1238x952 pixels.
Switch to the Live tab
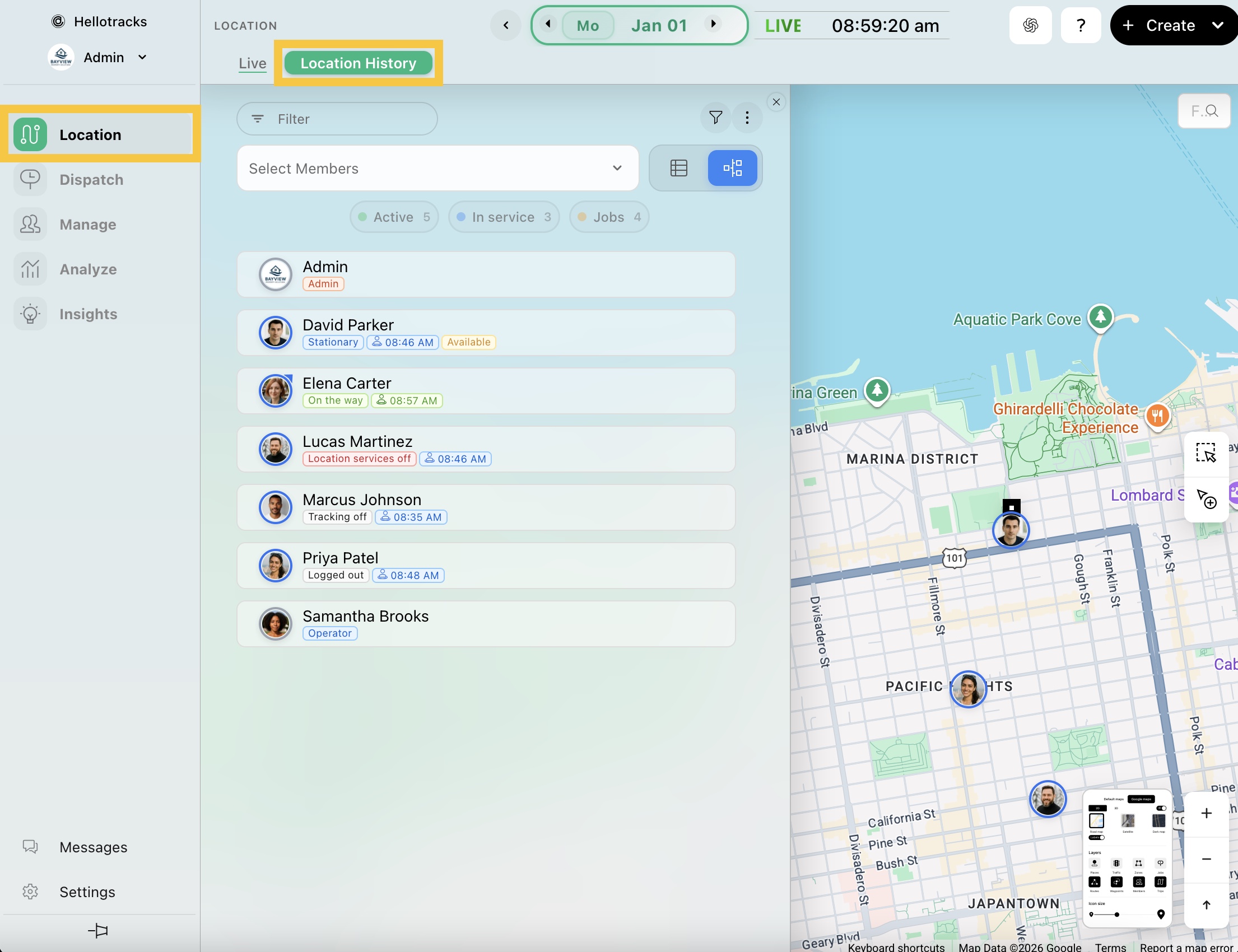[x=252, y=63]
